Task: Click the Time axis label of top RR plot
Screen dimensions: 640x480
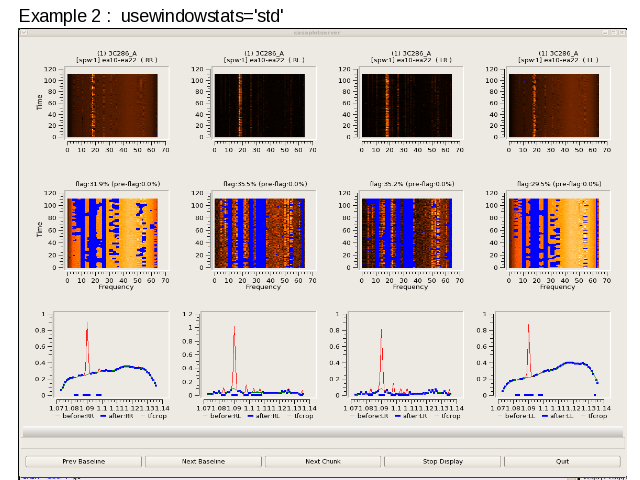Action: (x=40, y=102)
